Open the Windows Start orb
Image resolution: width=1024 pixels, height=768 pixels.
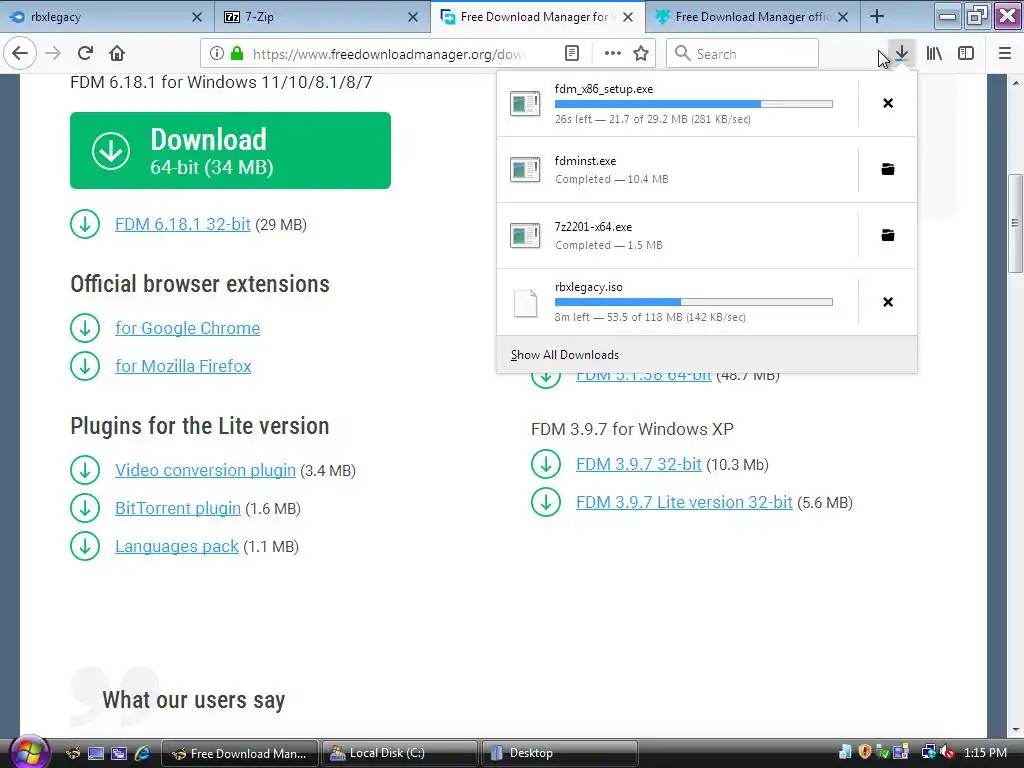[29, 752]
